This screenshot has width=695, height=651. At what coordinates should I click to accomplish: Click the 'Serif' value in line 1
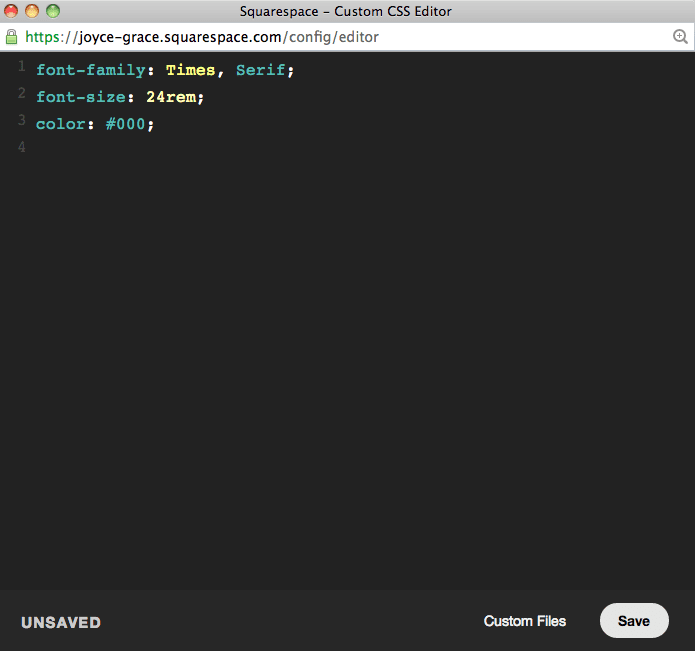coord(261,70)
